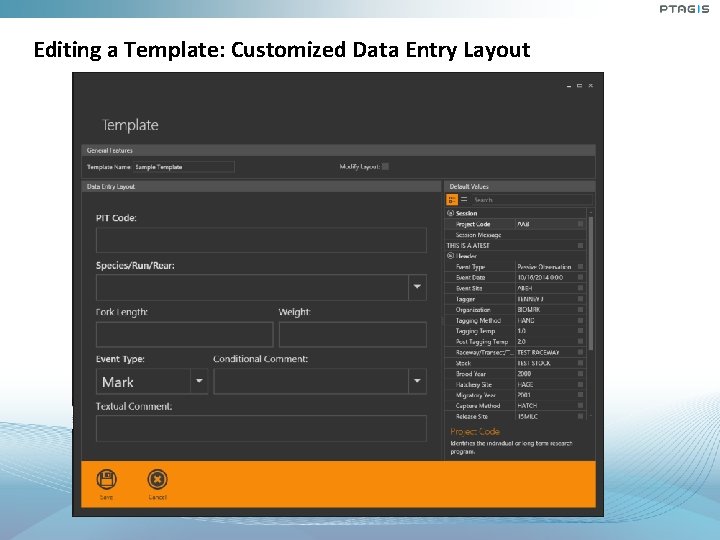Collapse the Session group
Image resolution: width=720 pixels, height=540 pixels.
click(x=450, y=213)
